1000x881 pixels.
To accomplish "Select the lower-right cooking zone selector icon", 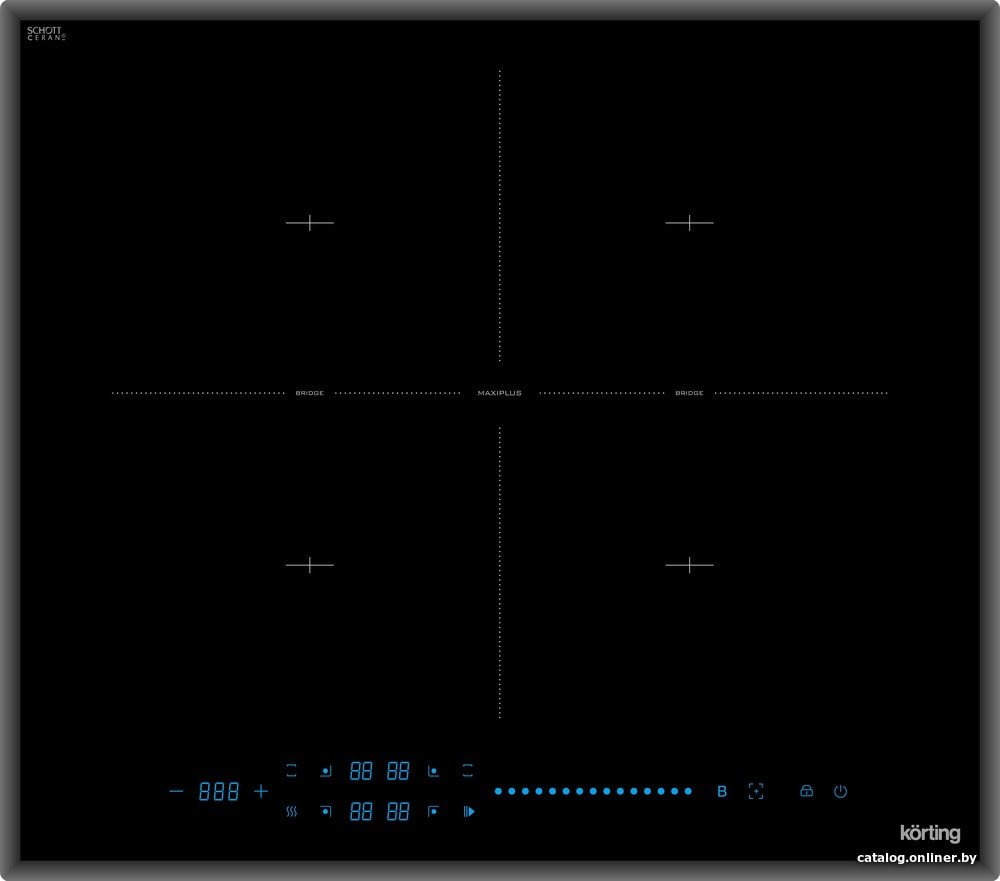I will pyautogui.click(x=434, y=811).
